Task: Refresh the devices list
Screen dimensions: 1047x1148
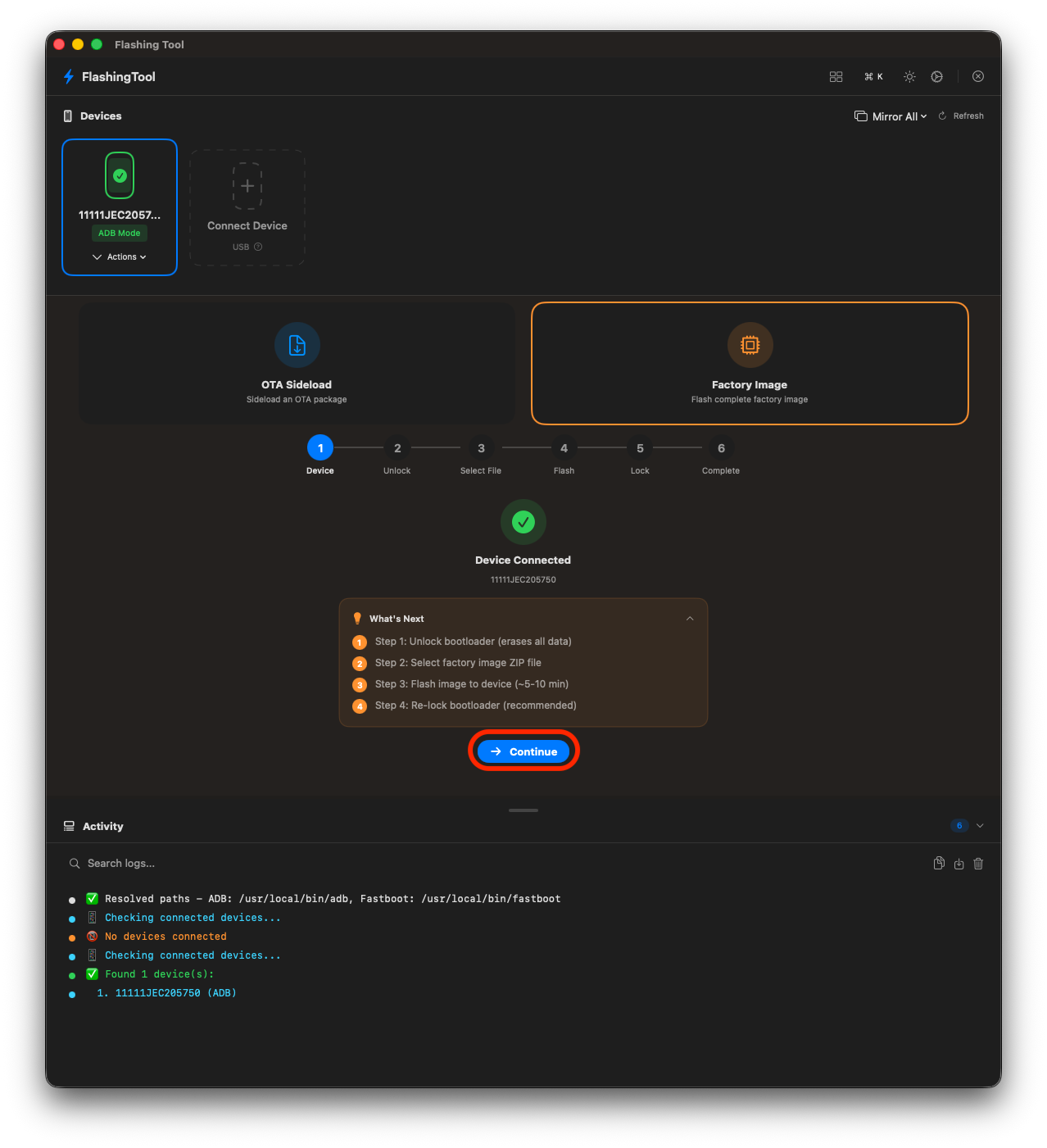Action: [961, 116]
